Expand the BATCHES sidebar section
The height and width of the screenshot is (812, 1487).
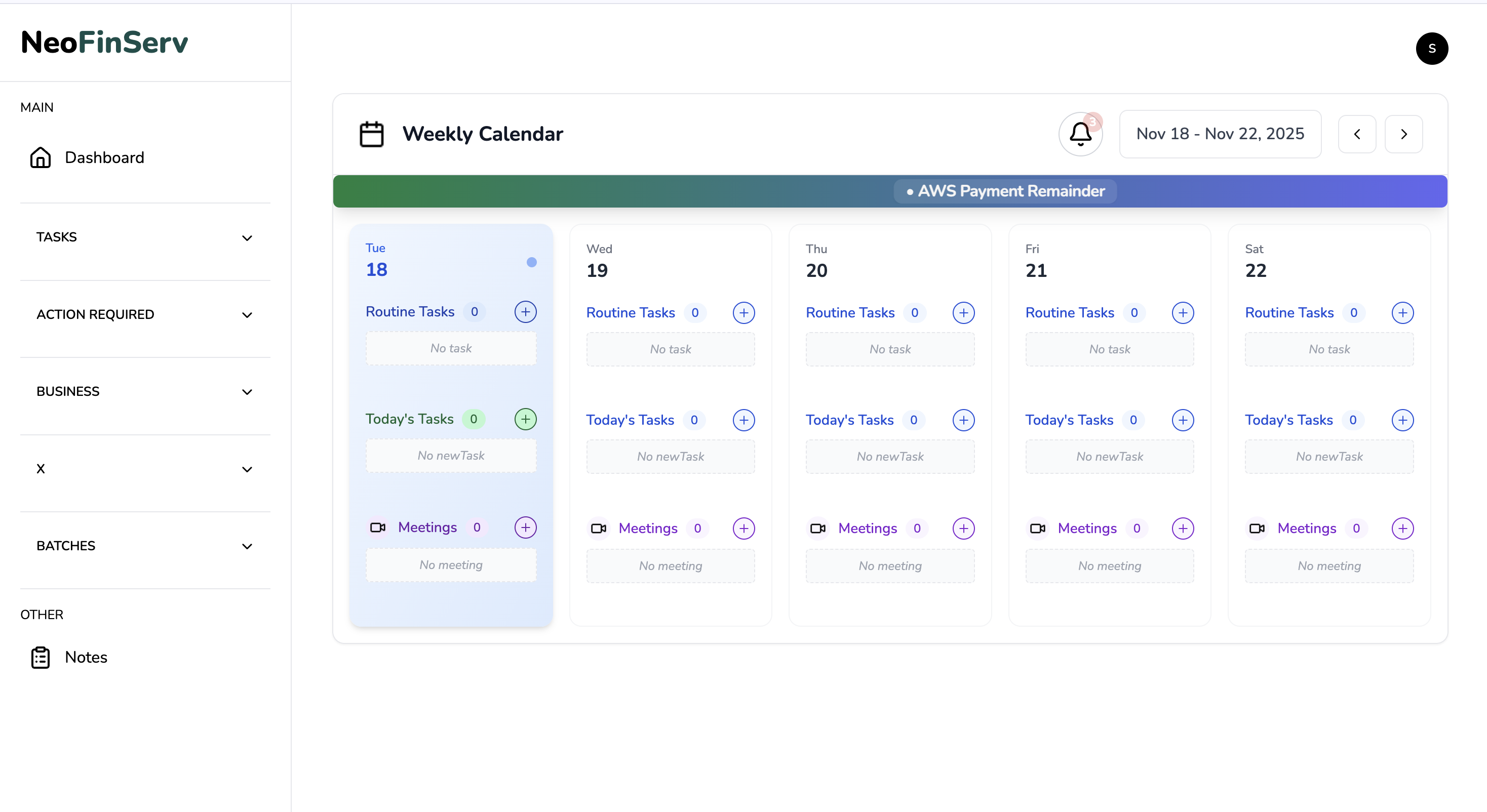point(144,545)
